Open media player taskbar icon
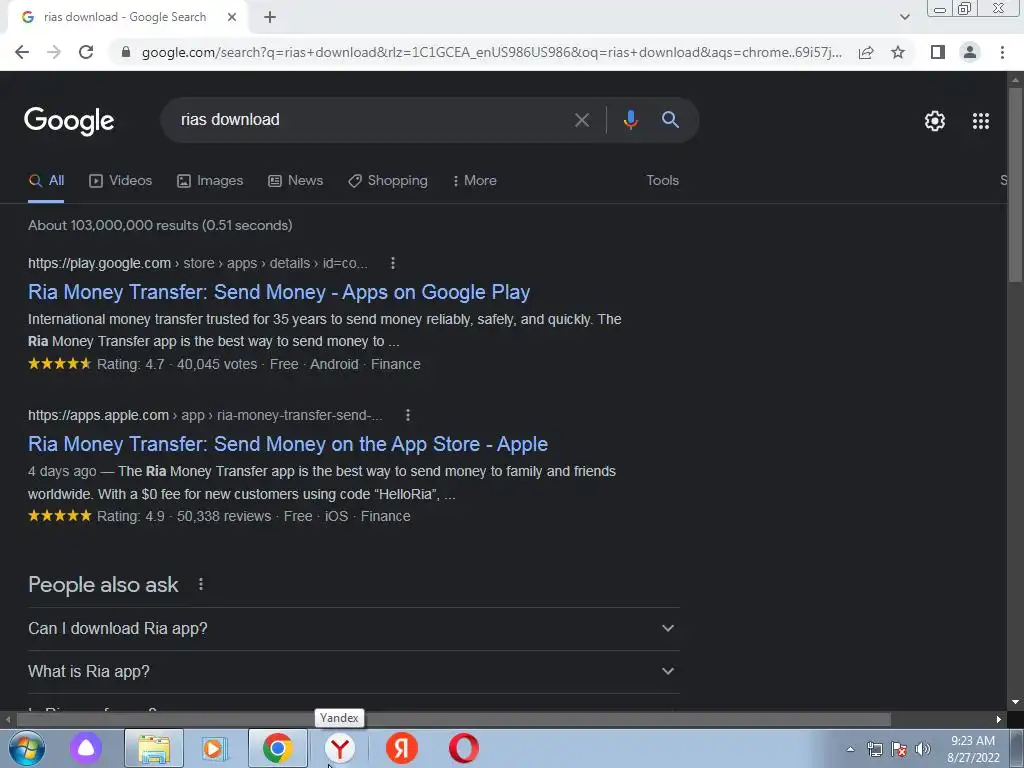Viewport: 1024px width, 768px height. pos(214,748)
